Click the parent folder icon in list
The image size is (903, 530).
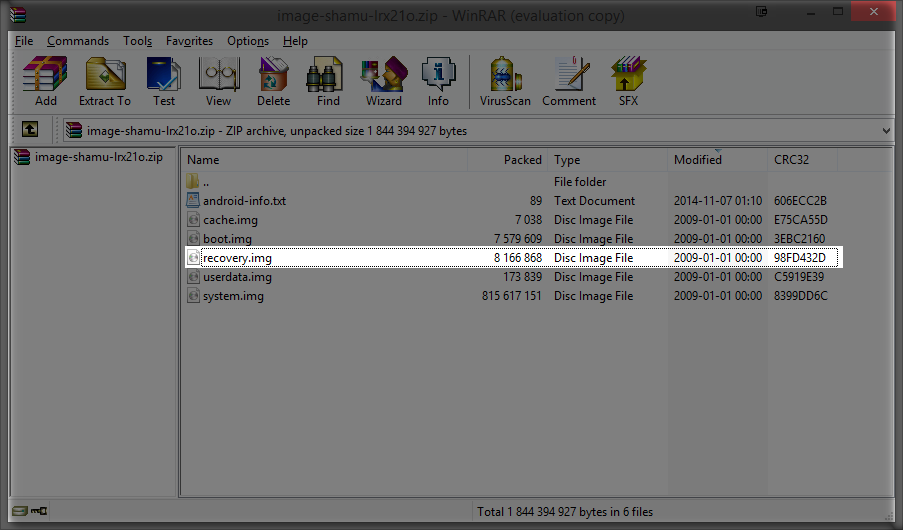193,181
